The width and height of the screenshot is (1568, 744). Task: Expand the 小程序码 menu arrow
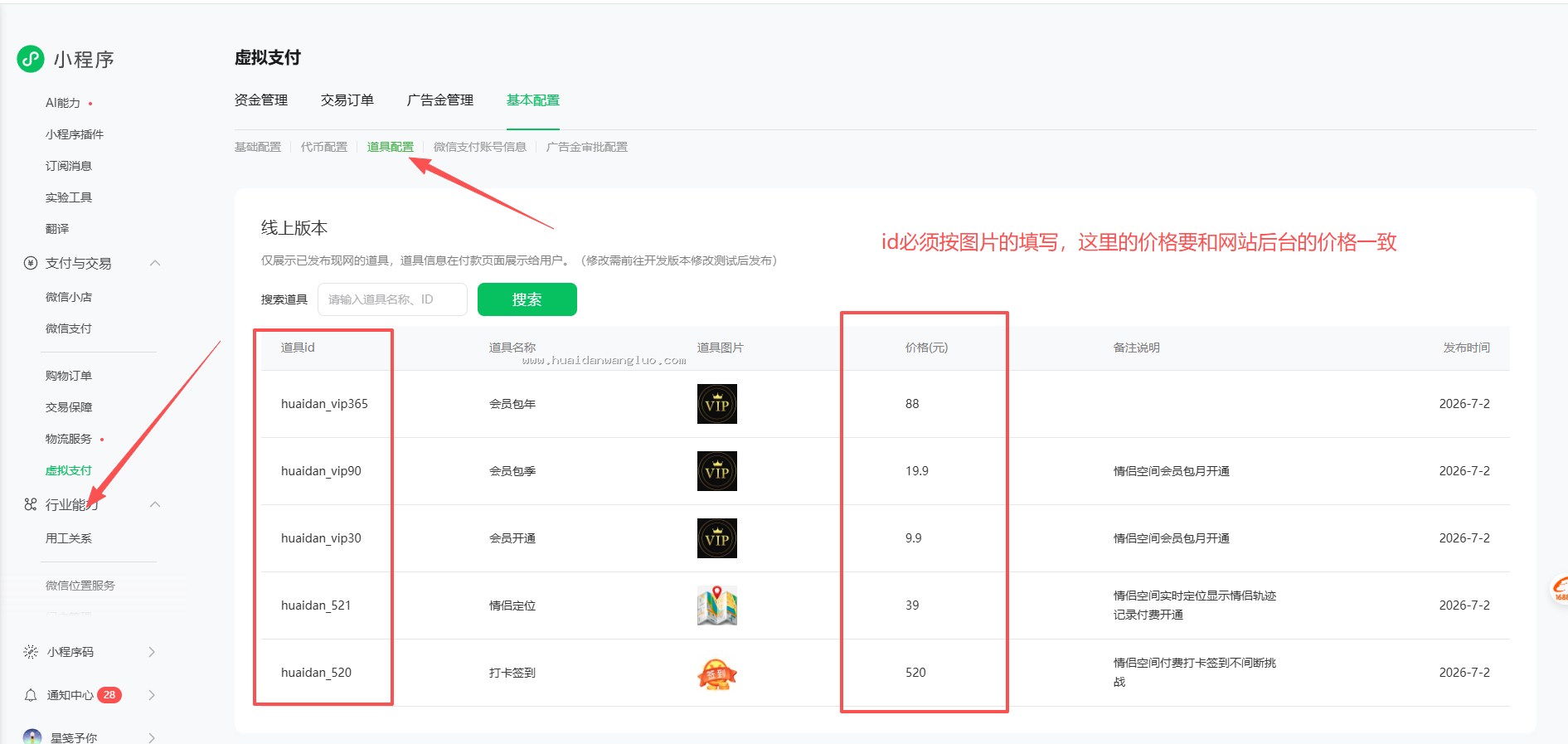tap(152, 652)
